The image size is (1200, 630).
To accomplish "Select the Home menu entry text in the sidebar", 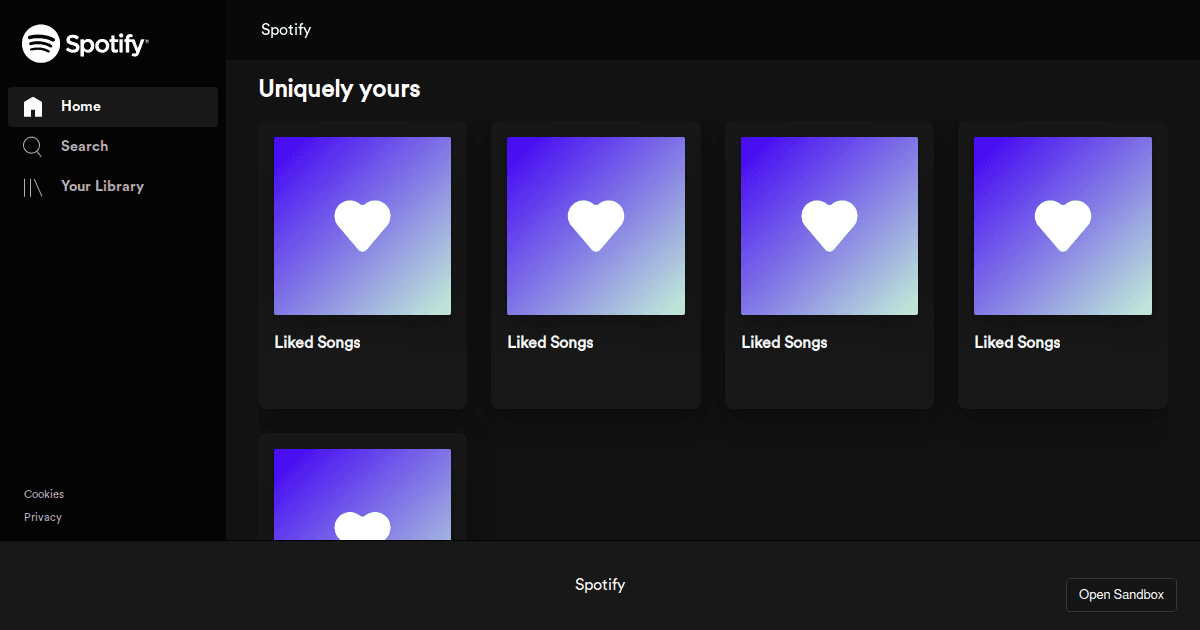I will pos(81,106).
